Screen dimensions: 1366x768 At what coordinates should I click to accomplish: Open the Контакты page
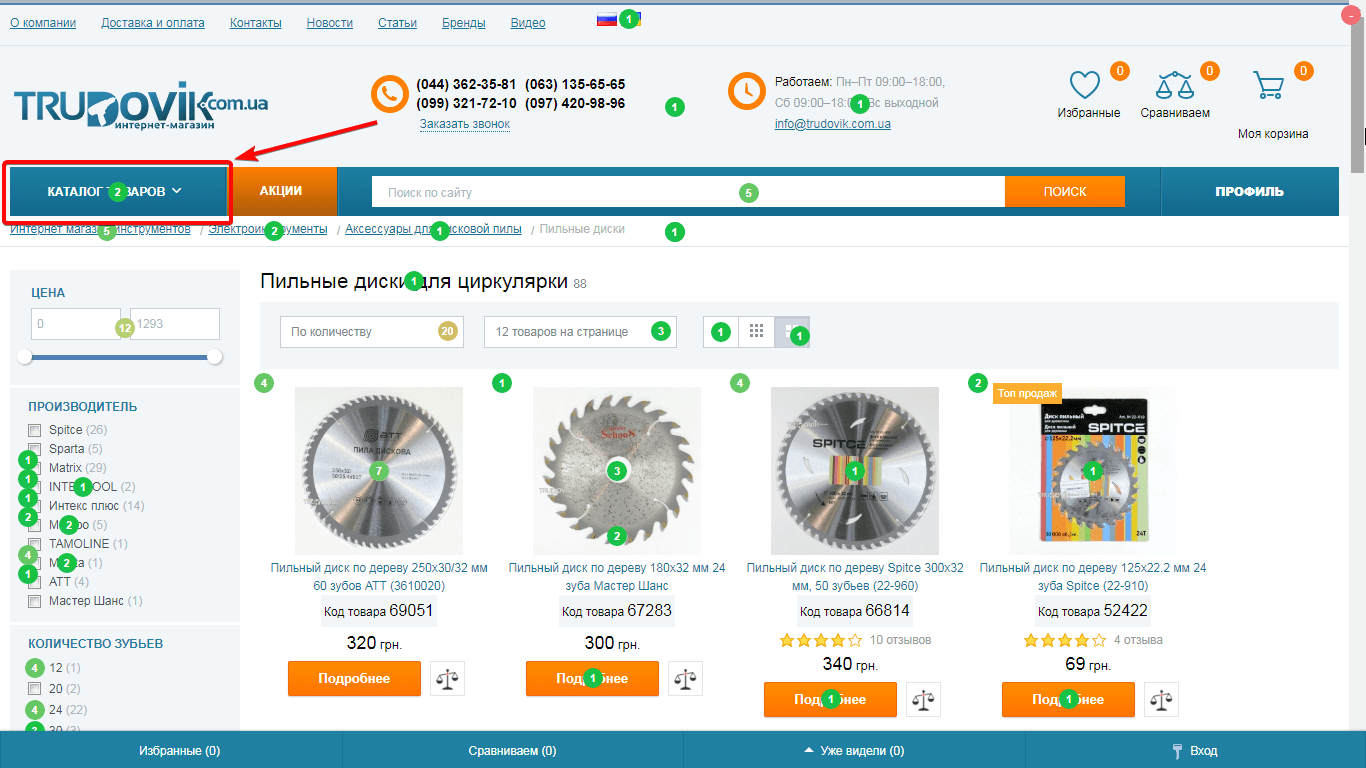click(256, 23)
